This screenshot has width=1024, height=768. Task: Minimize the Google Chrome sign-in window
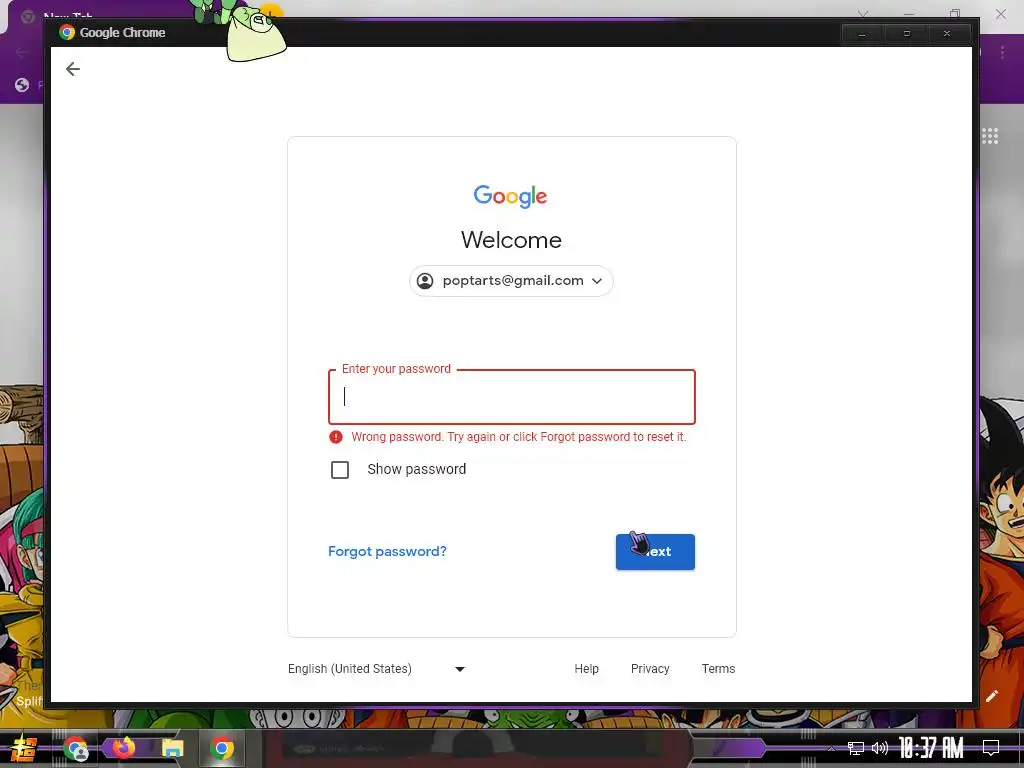(862, 33)
